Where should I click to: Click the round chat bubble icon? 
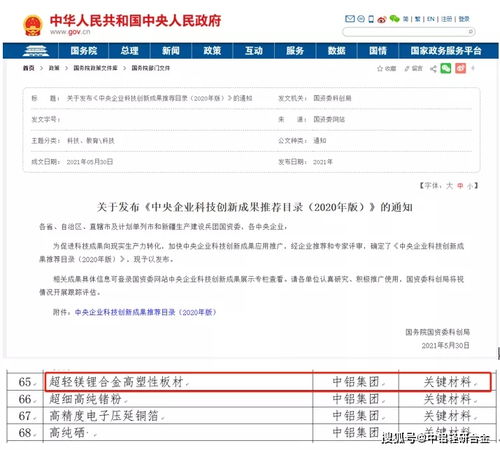(361, 19)
